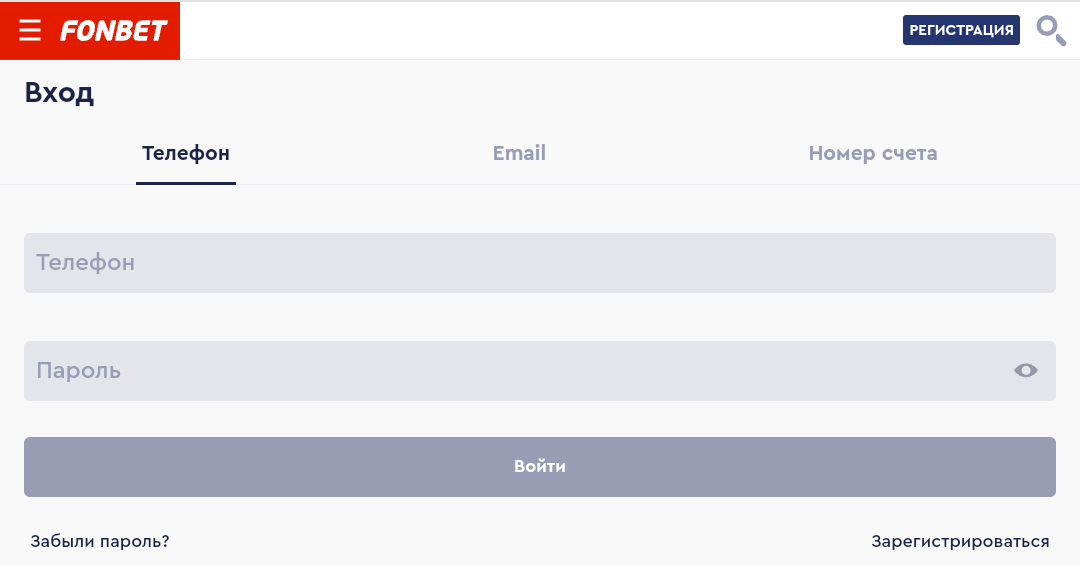The width and height of the screenshot is (1080, 565).
Task: Expand the side navigation via three-lines icon
Action: point(30,30)
